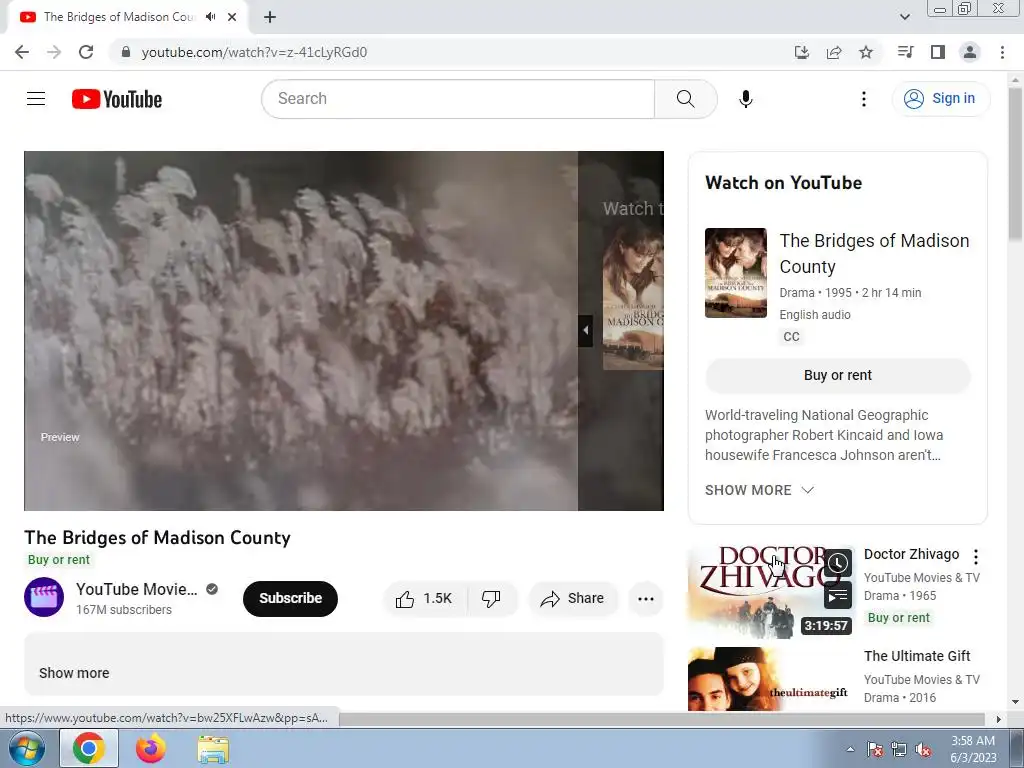This screenshot has height=768, width=1024.
Task: Open the taskbar clock showing 3:58 AM
Action: [x=973, y=749]
